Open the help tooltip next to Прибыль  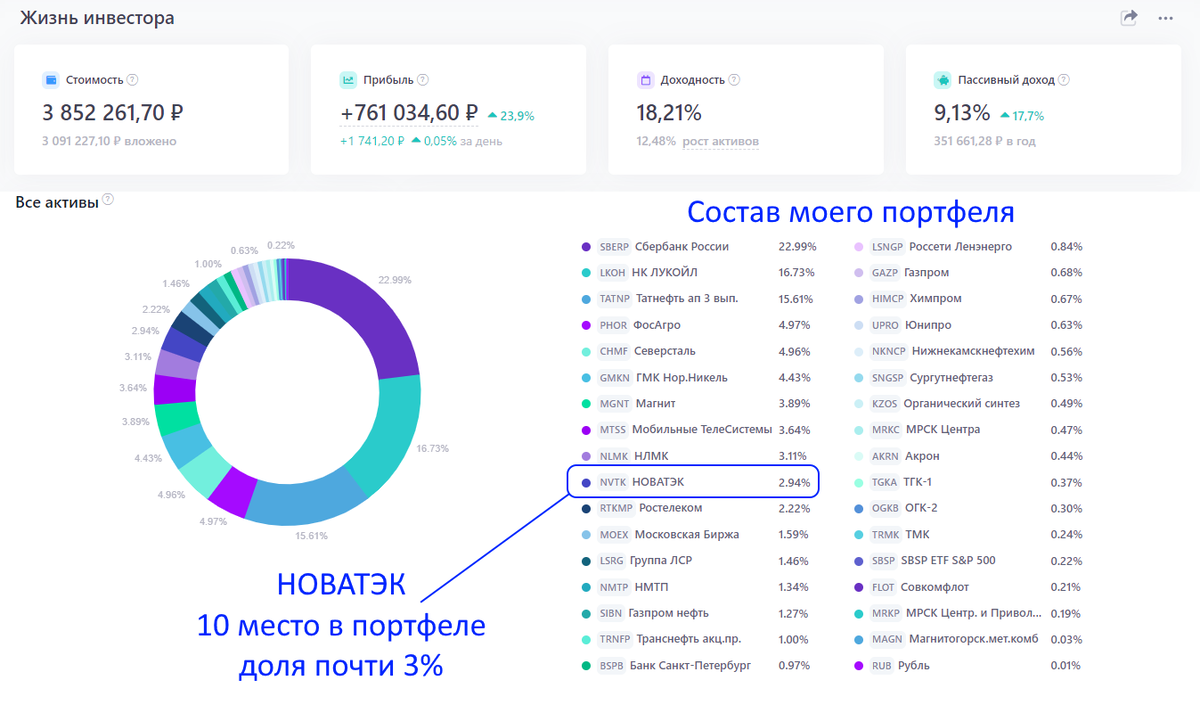423,80
